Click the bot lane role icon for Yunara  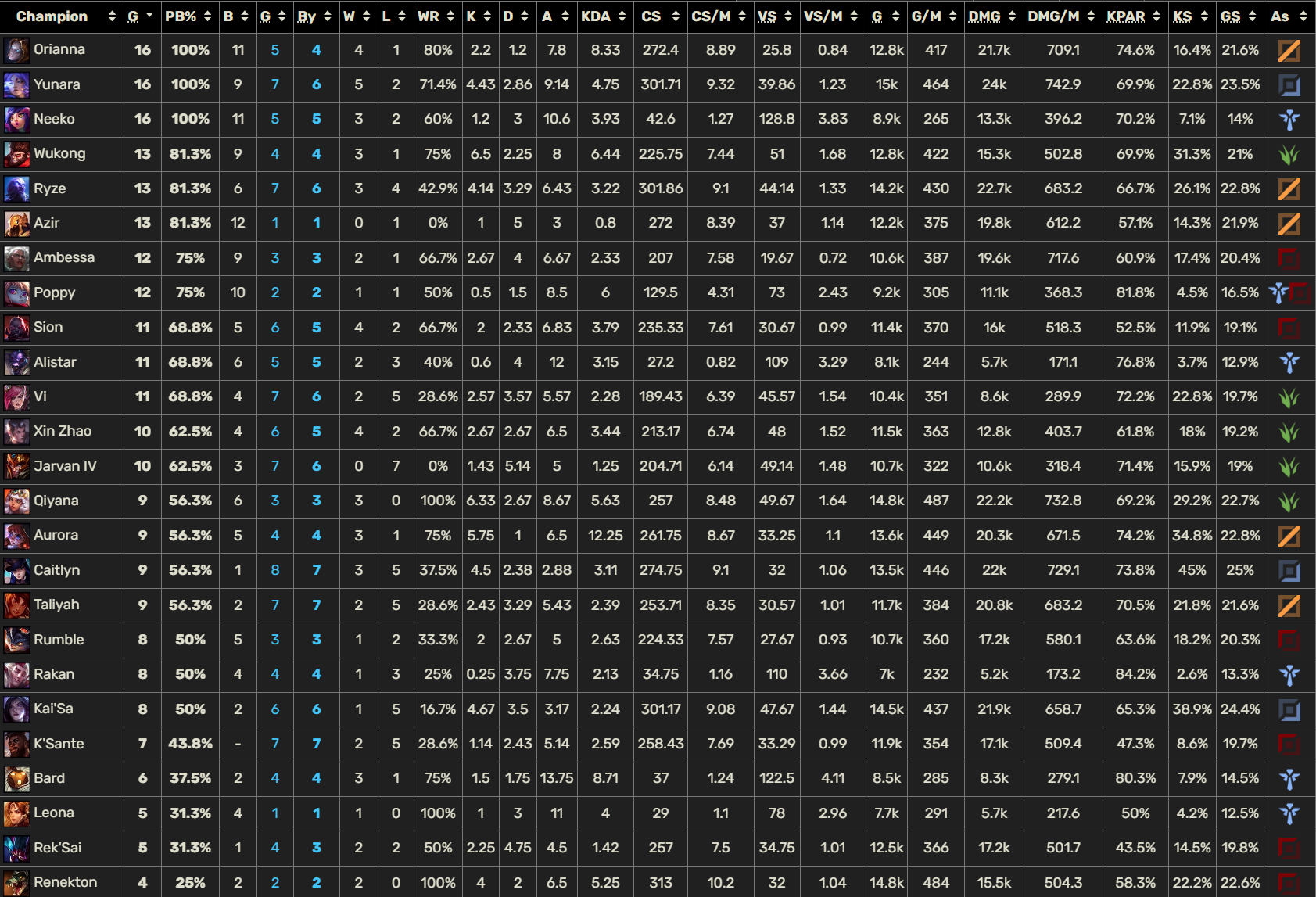point(1289,84)
